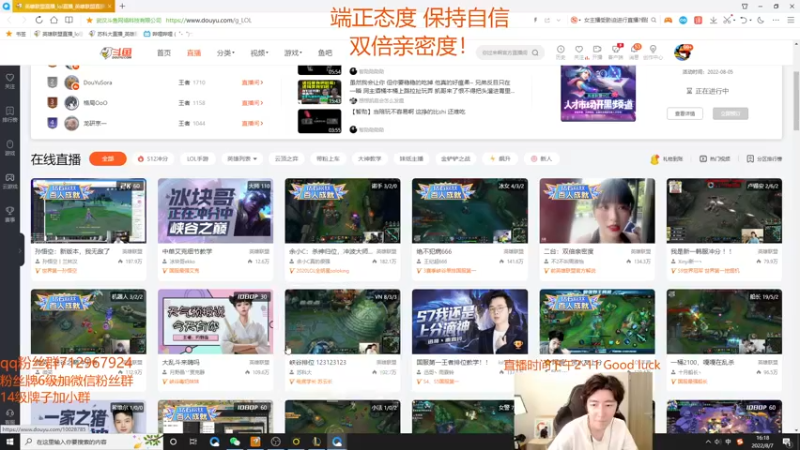
Task: Open the gift lottery bell link
Action: [x=667, y=159]
